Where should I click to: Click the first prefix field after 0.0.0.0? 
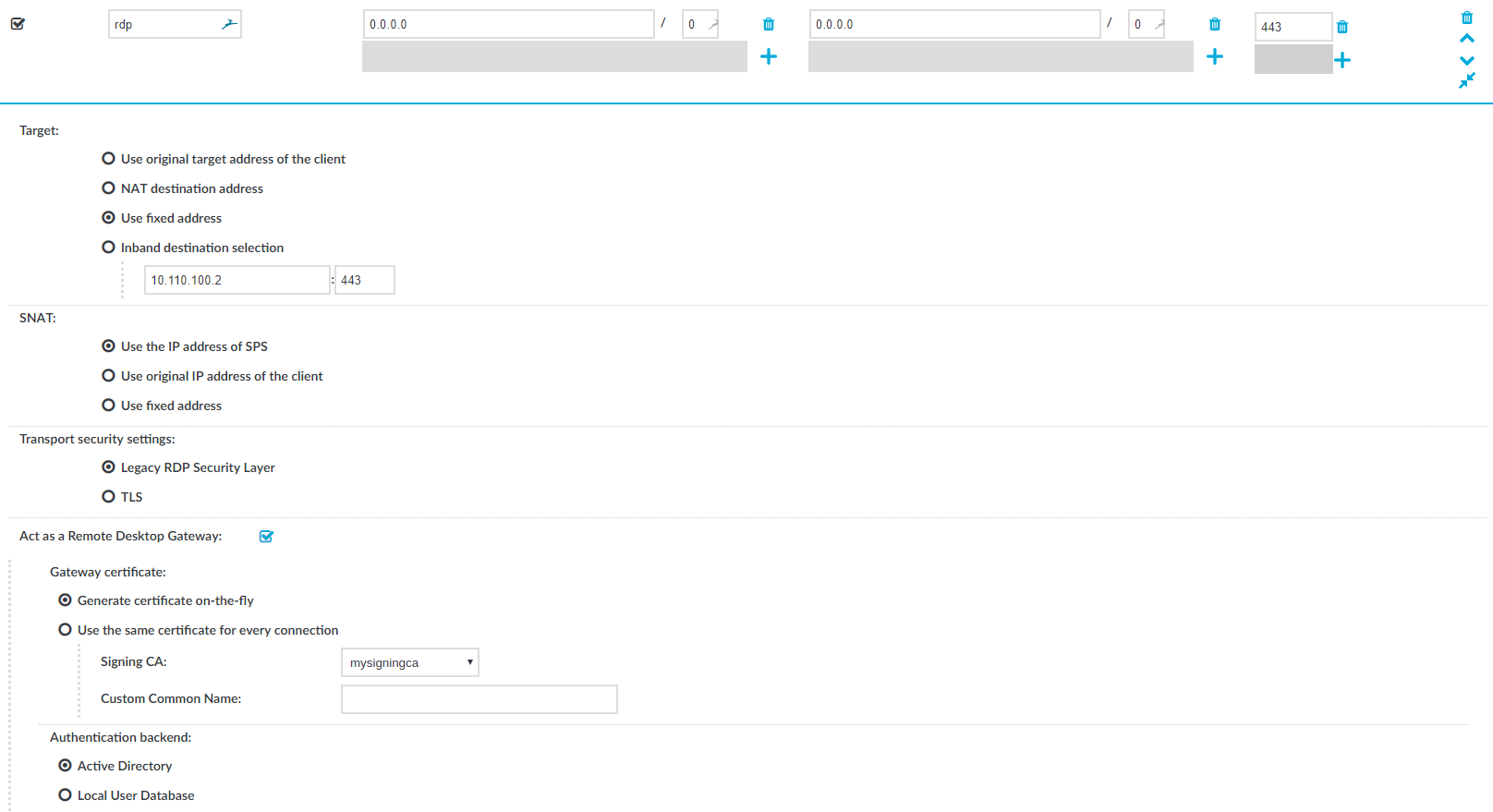pos(700,24)
